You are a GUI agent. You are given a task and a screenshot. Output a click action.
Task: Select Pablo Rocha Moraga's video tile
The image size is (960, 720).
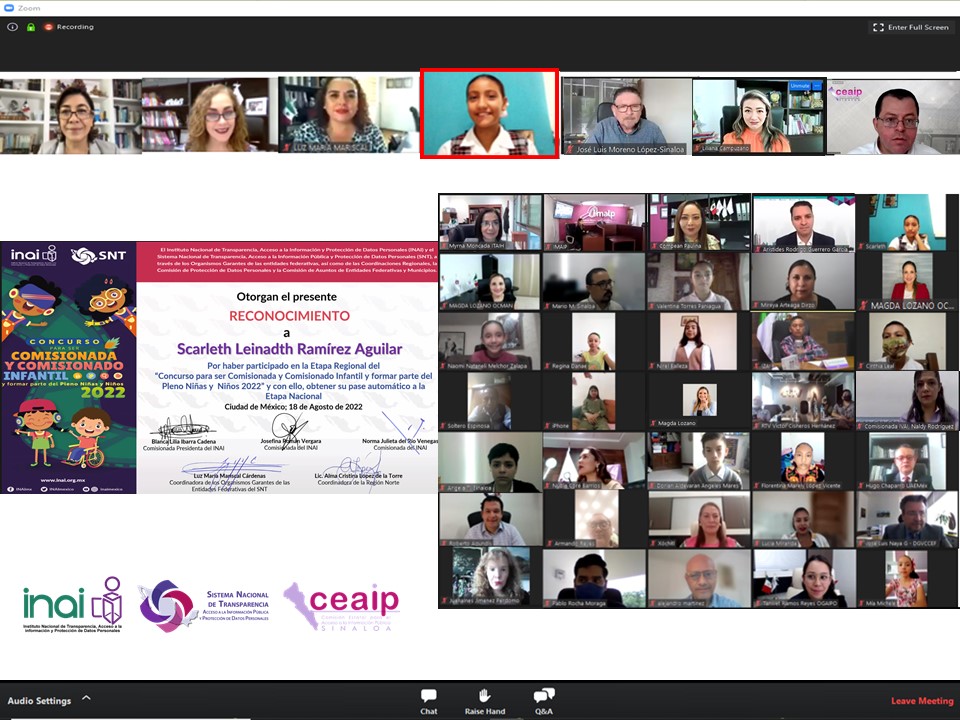[x=594, y=579]
